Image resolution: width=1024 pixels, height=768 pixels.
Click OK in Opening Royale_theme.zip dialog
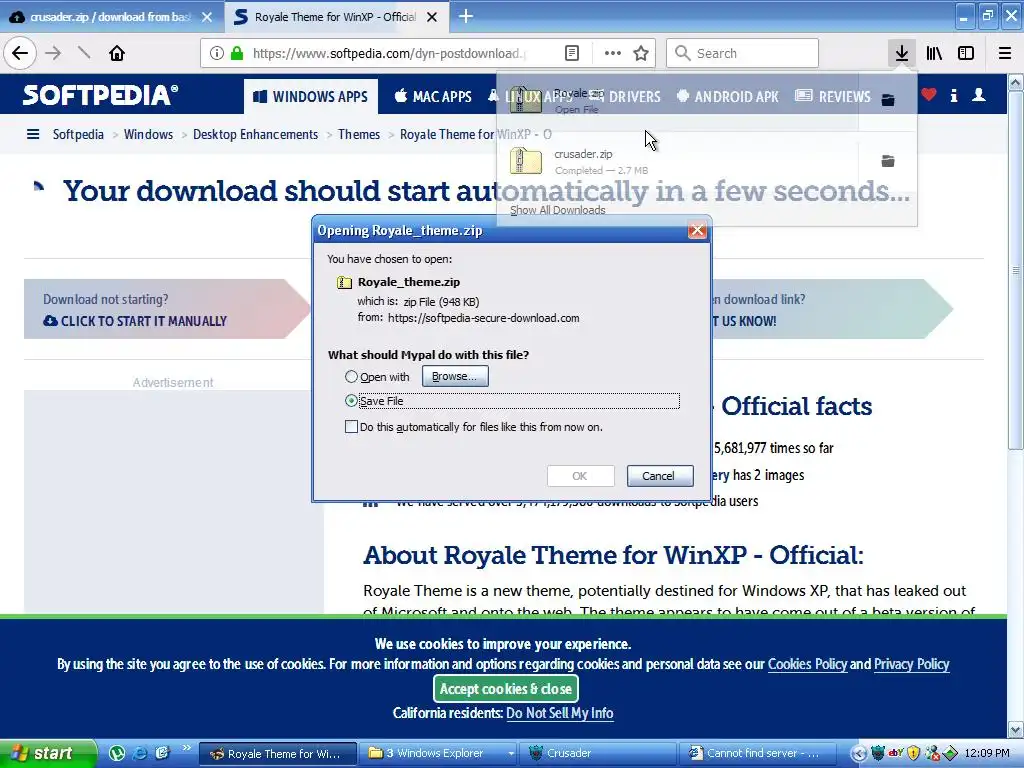click(580, 476)
